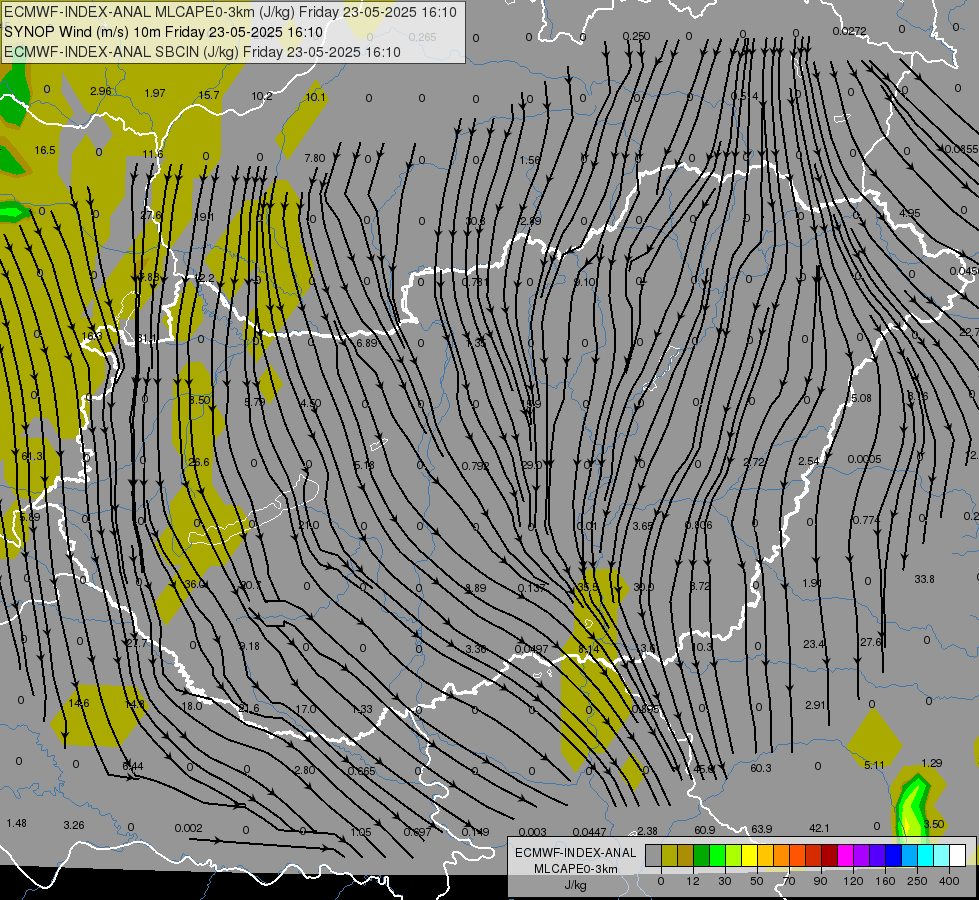Click the grid value 18.0

pyautogui.click(x=192, y=706)
